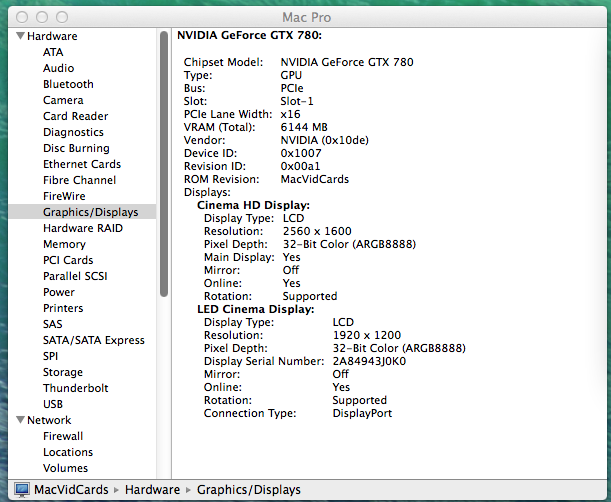Select Locations under Network
Image resolution: width=611 pixels, height=502 pixels.
tap(68, 451)
